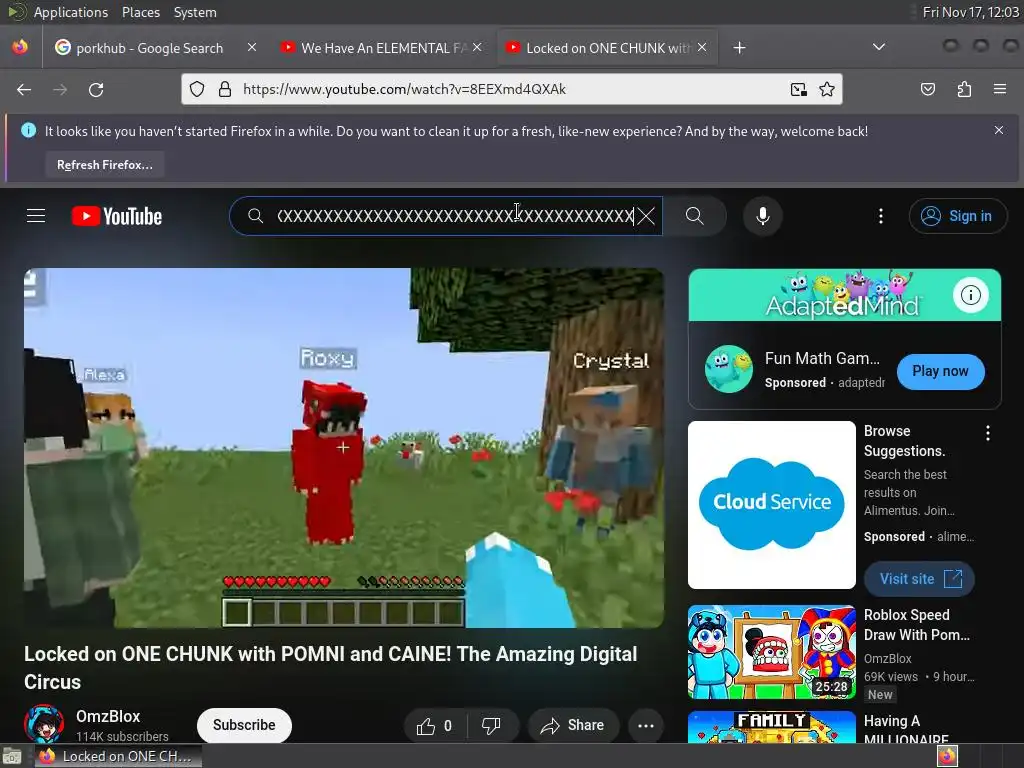Viewport: 1024px width, 768px height.
Task: Reload the page with the refresh icon
Action: tap(96, 89)
